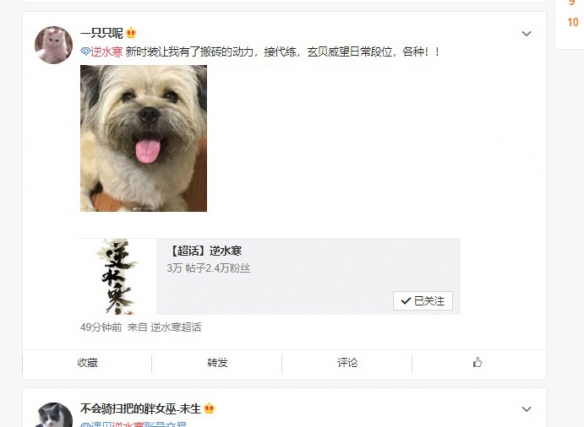Viewport: 584px width, 427px height.
Task: Open 评论 comments on the post
Action: click(347, 363)
